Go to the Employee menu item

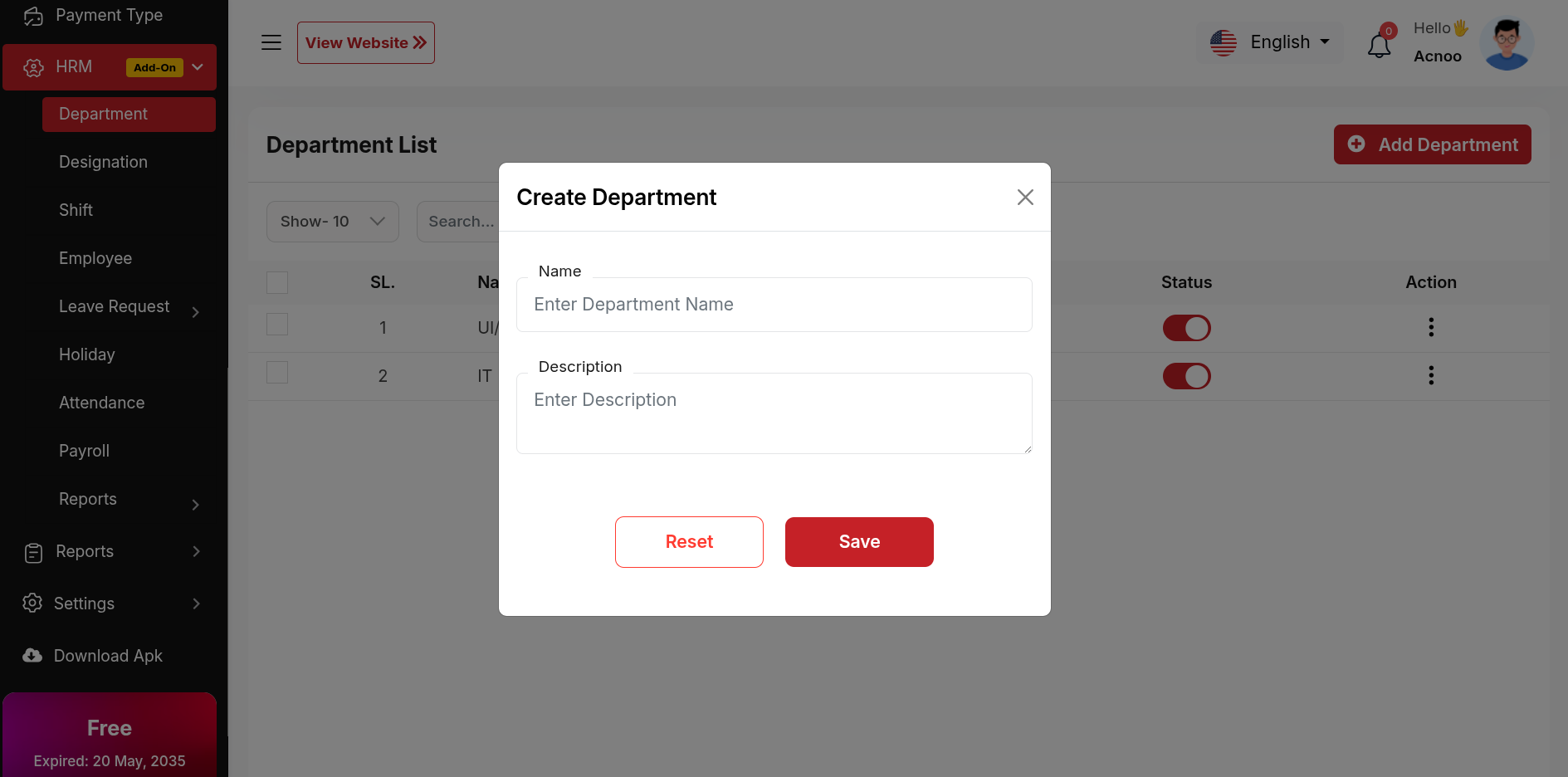point(95,258)
